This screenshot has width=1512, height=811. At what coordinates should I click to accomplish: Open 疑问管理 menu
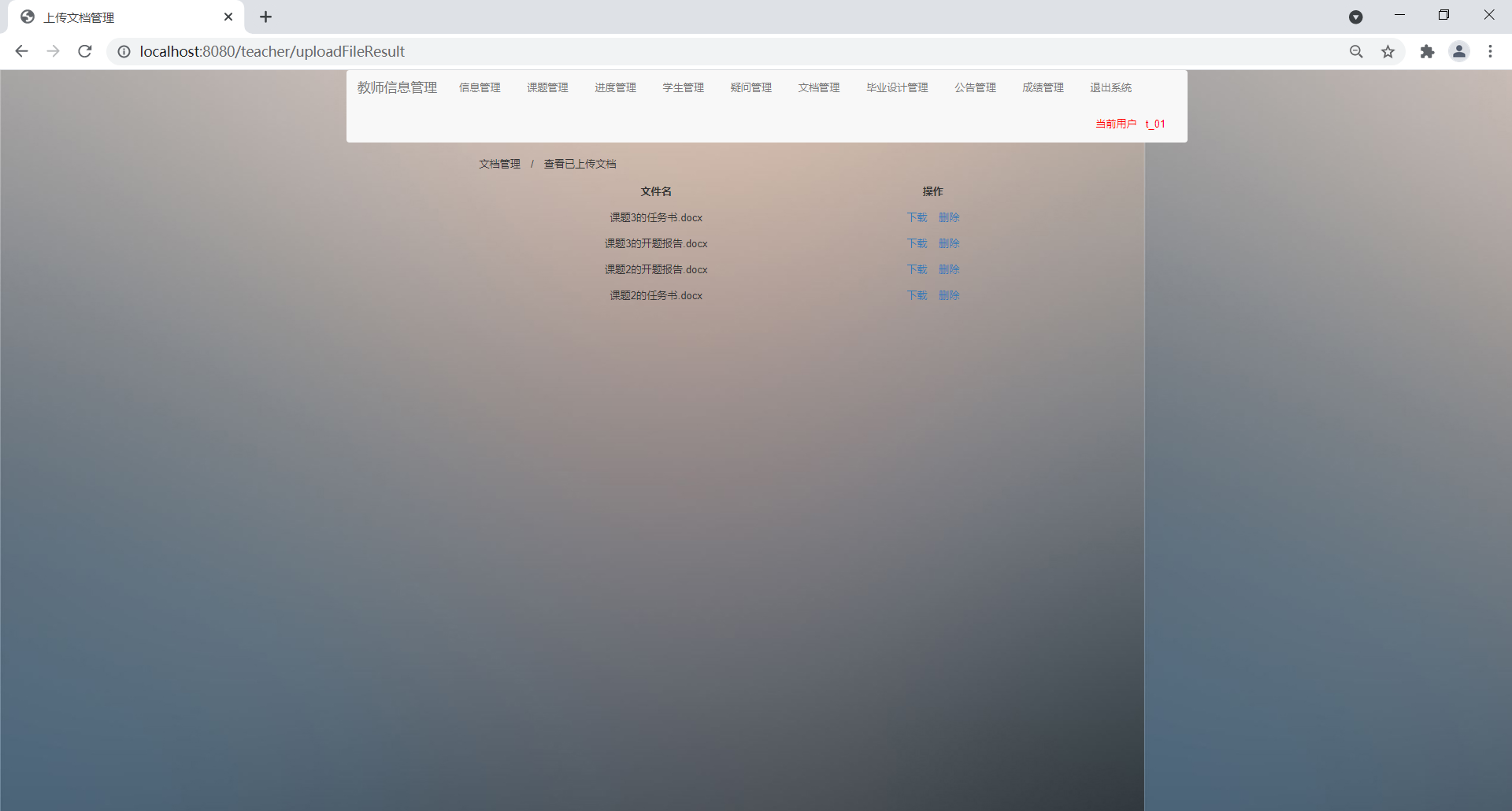pos(750,87)
